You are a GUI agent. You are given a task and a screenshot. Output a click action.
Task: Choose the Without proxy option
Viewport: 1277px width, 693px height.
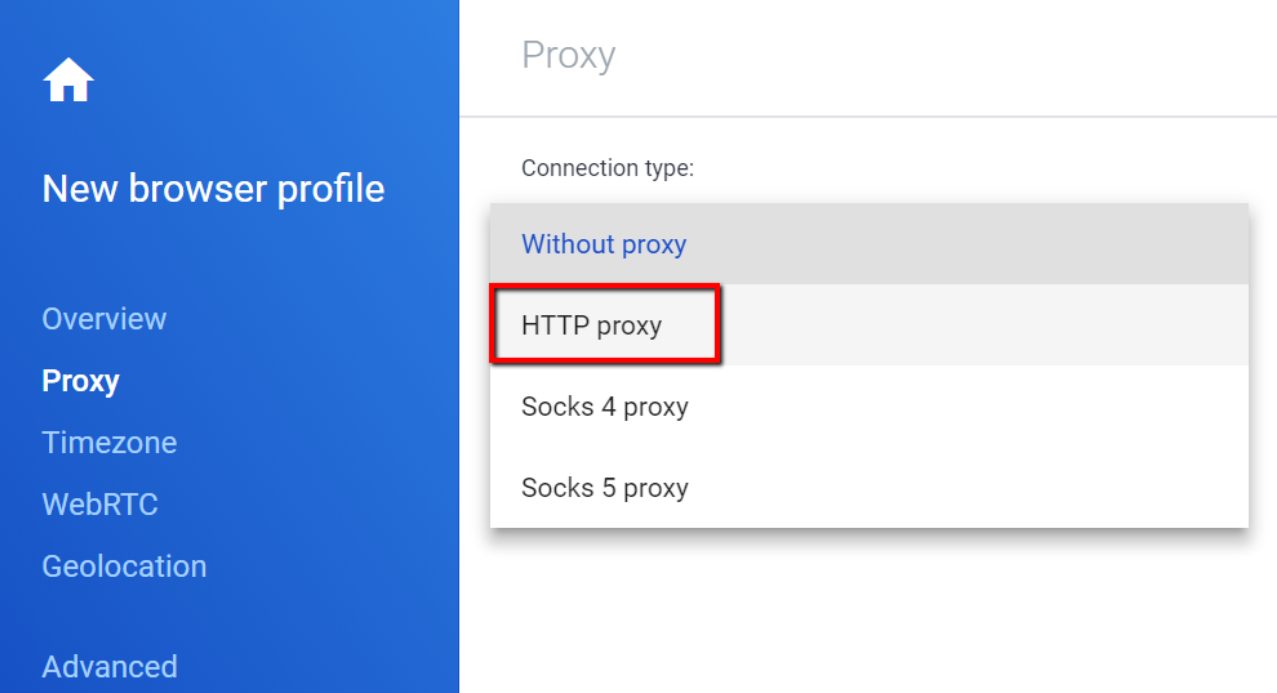pyautogui.click(x=604, y=244)
